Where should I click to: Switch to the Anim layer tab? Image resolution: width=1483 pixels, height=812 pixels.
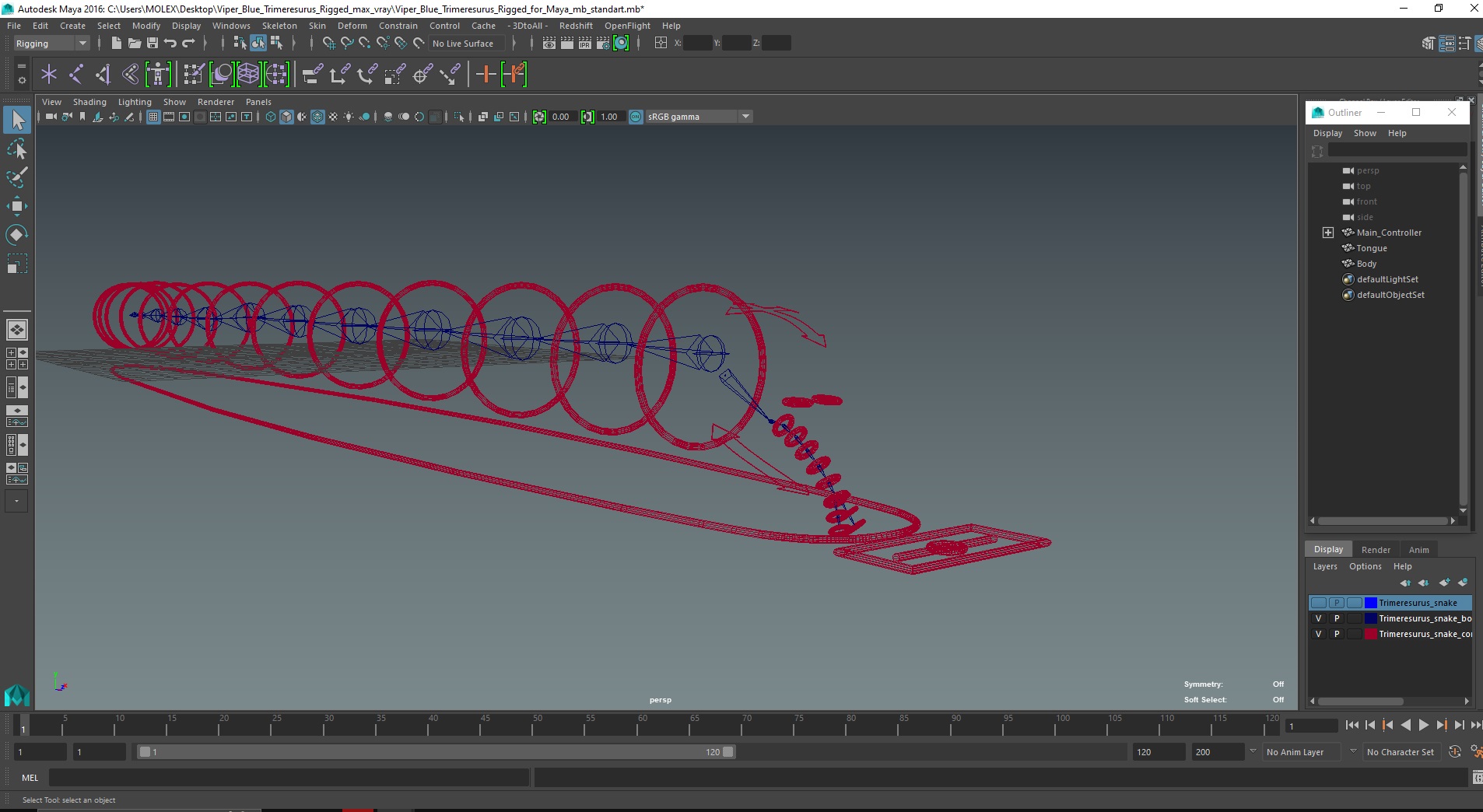[x=1418, y=549]
